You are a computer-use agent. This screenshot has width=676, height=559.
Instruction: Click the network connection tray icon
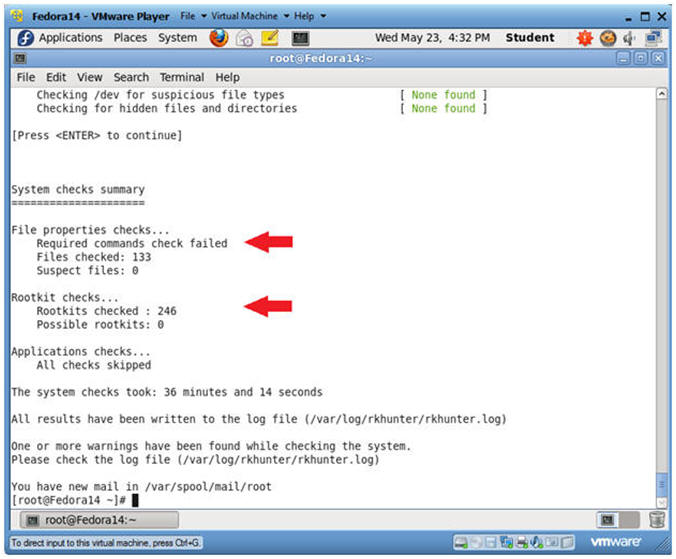click(x=654, y=38)
